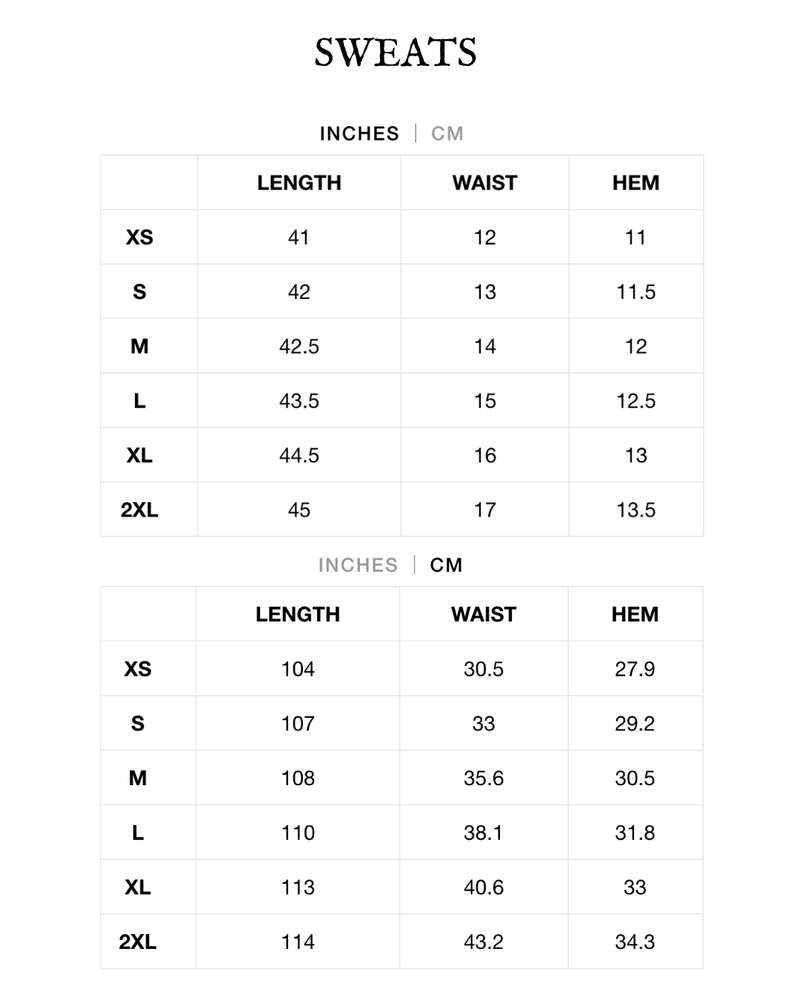Click the hem value 11.5
Image resolution: width=800 pixels, height=1000 pixels.
tap(636, 292)
